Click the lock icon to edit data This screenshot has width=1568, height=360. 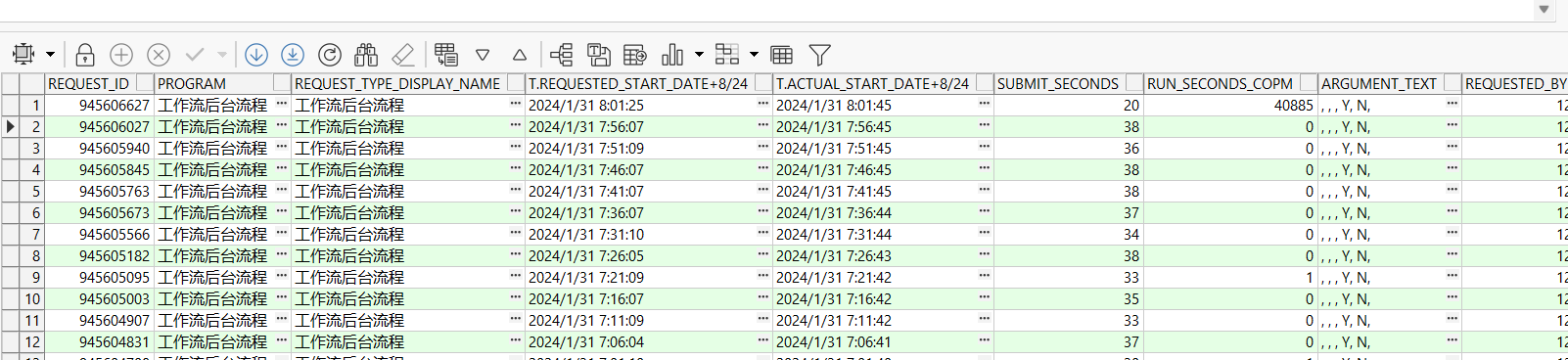point(85,55)
